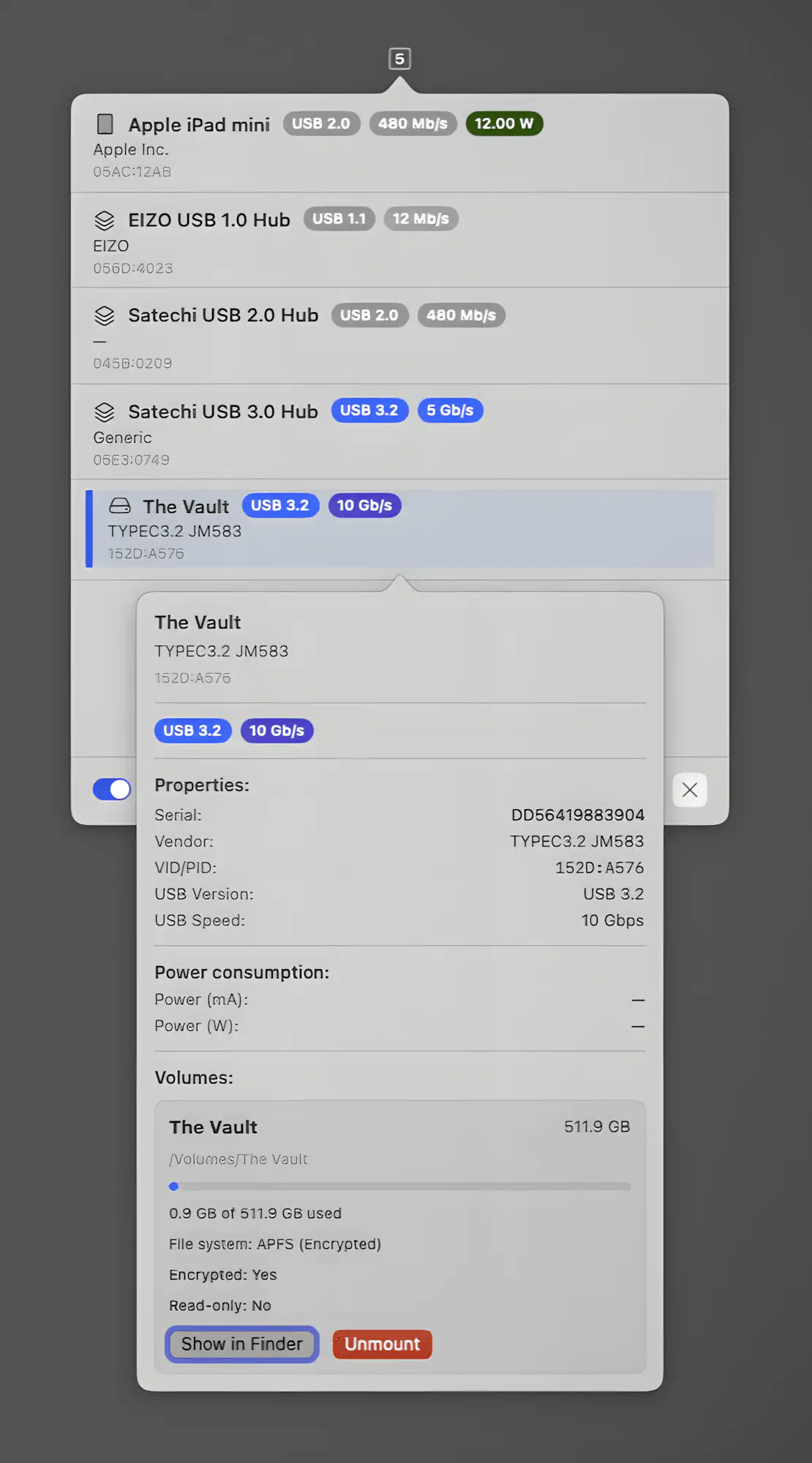This screenshot has height=1463, width=812.
Task: Close the panel with the X button
Action: click(x=689, y=790)
